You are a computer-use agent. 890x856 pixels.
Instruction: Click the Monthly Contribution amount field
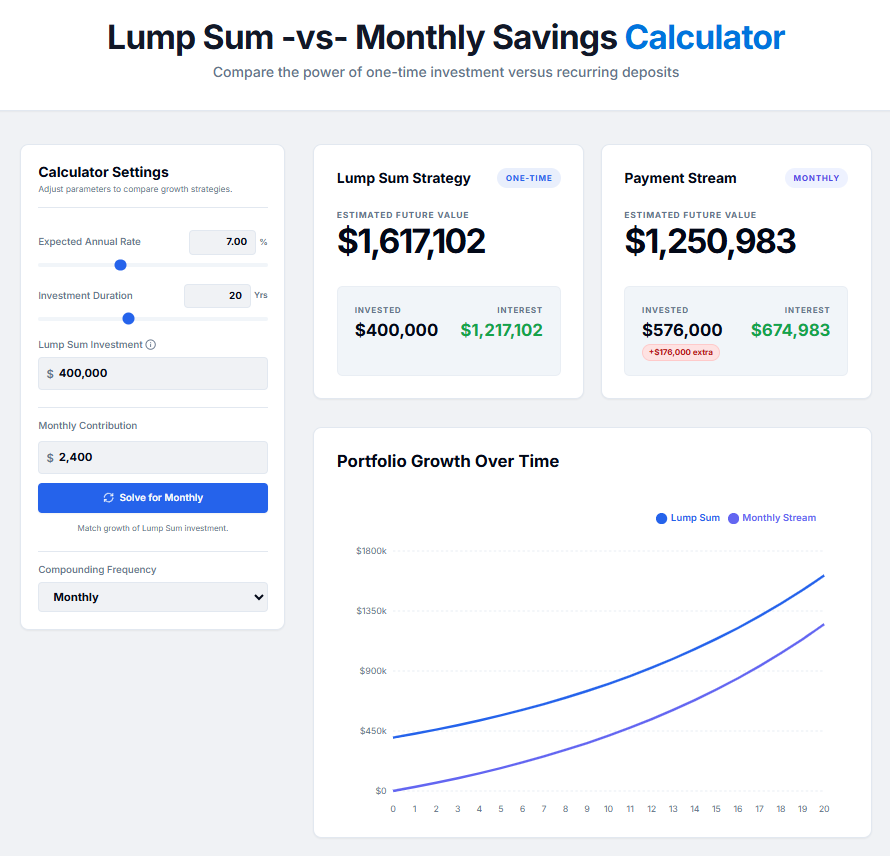pos(160,458)
